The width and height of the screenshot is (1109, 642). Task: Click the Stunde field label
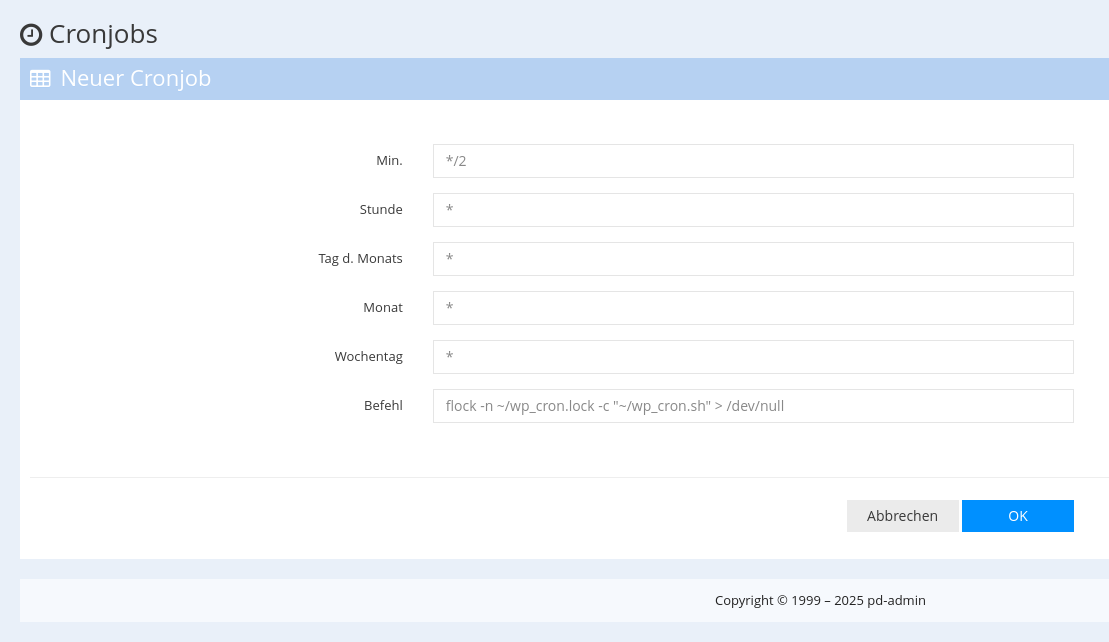coord(380,209)
